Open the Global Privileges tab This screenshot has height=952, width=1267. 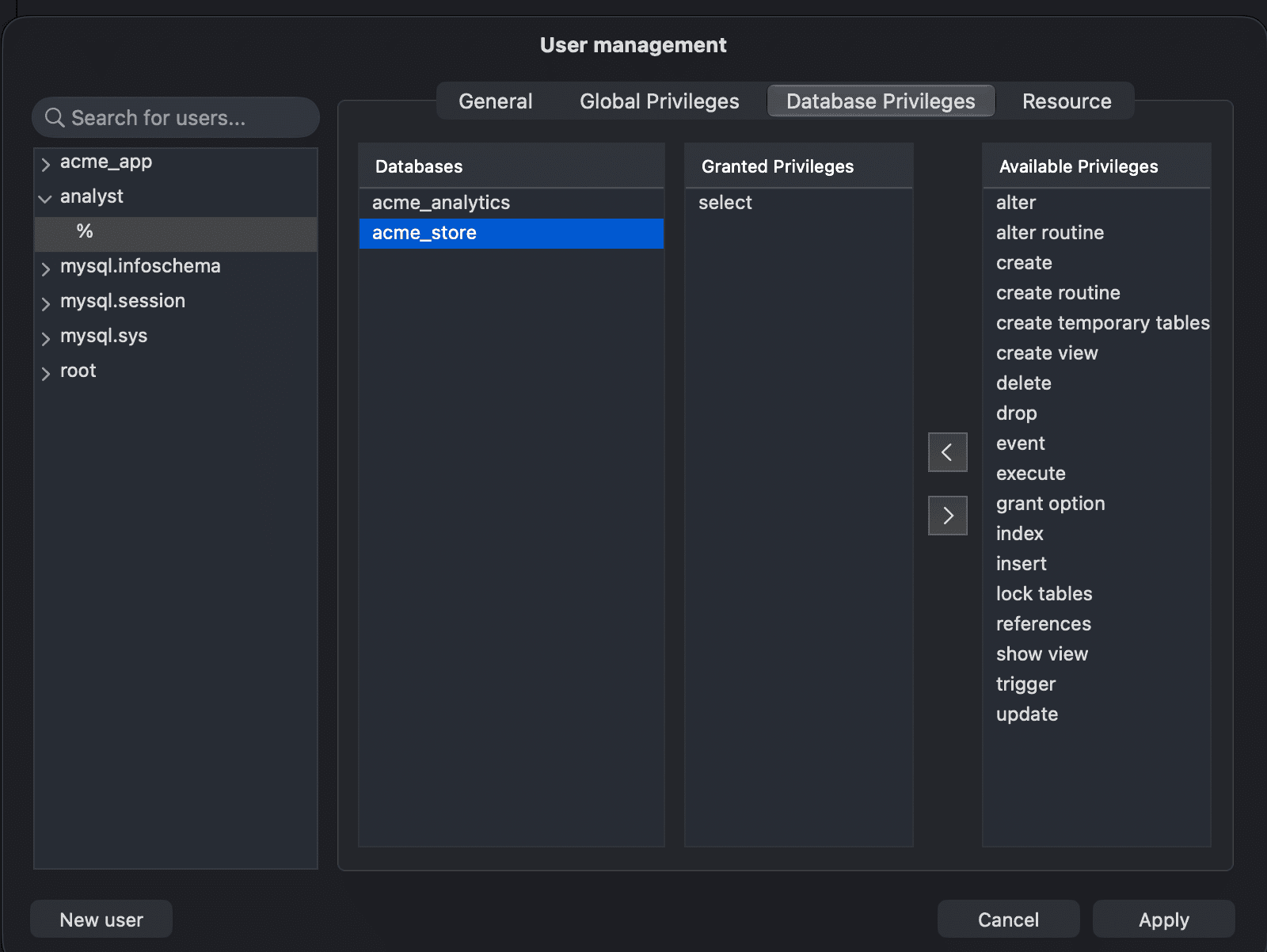pyautogui.click(x=659, y=101)
